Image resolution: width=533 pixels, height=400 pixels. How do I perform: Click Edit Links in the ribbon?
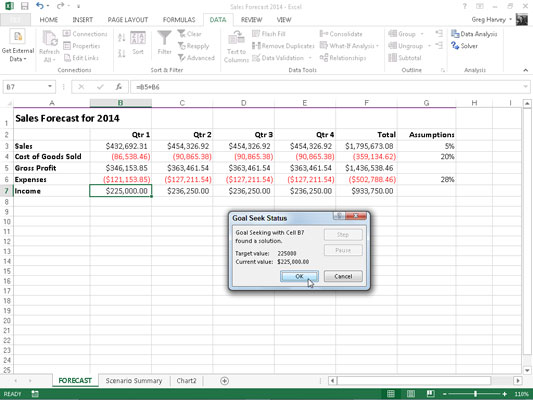82,58
